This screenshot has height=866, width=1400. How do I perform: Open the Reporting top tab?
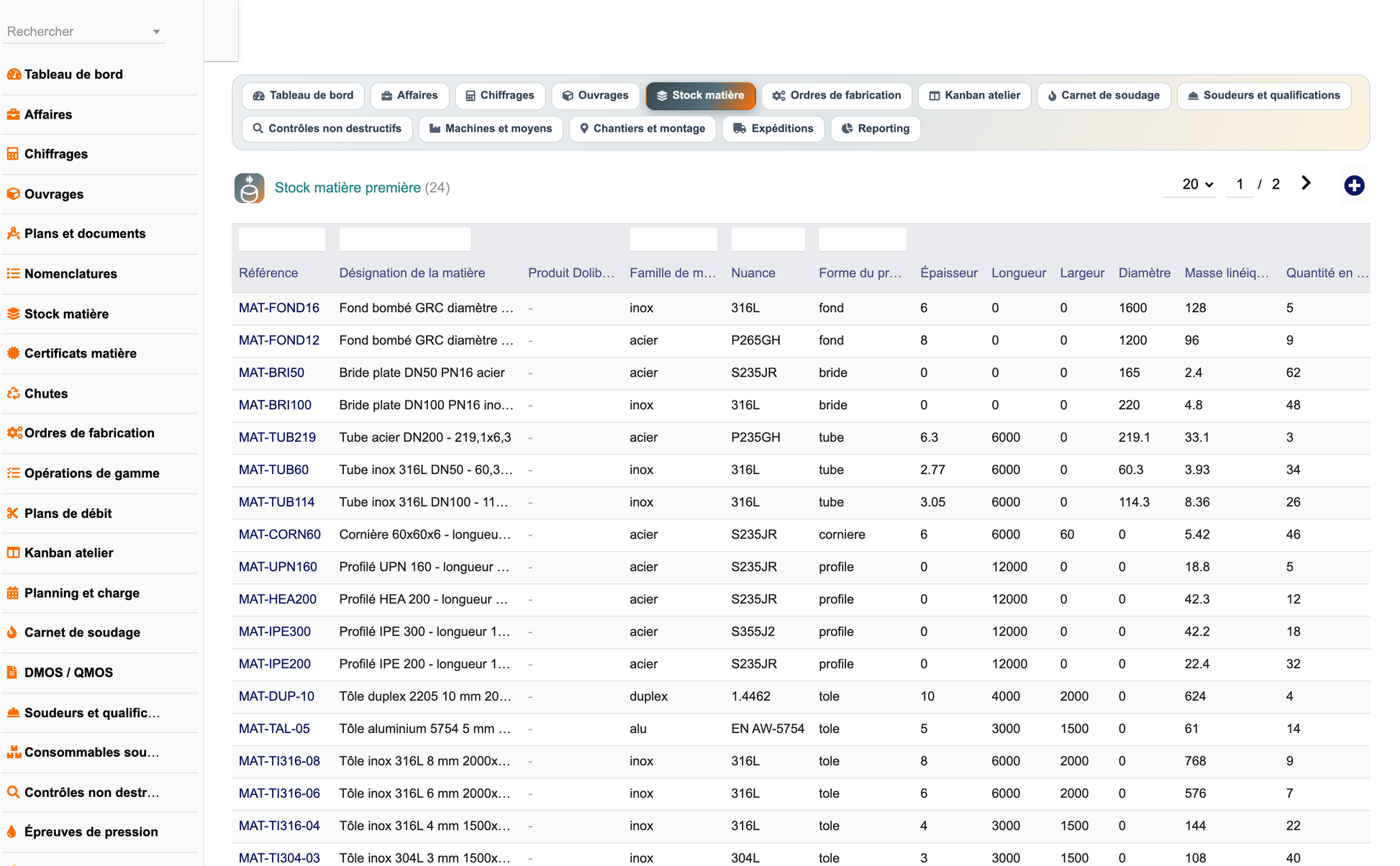click(x=876, y=129)
